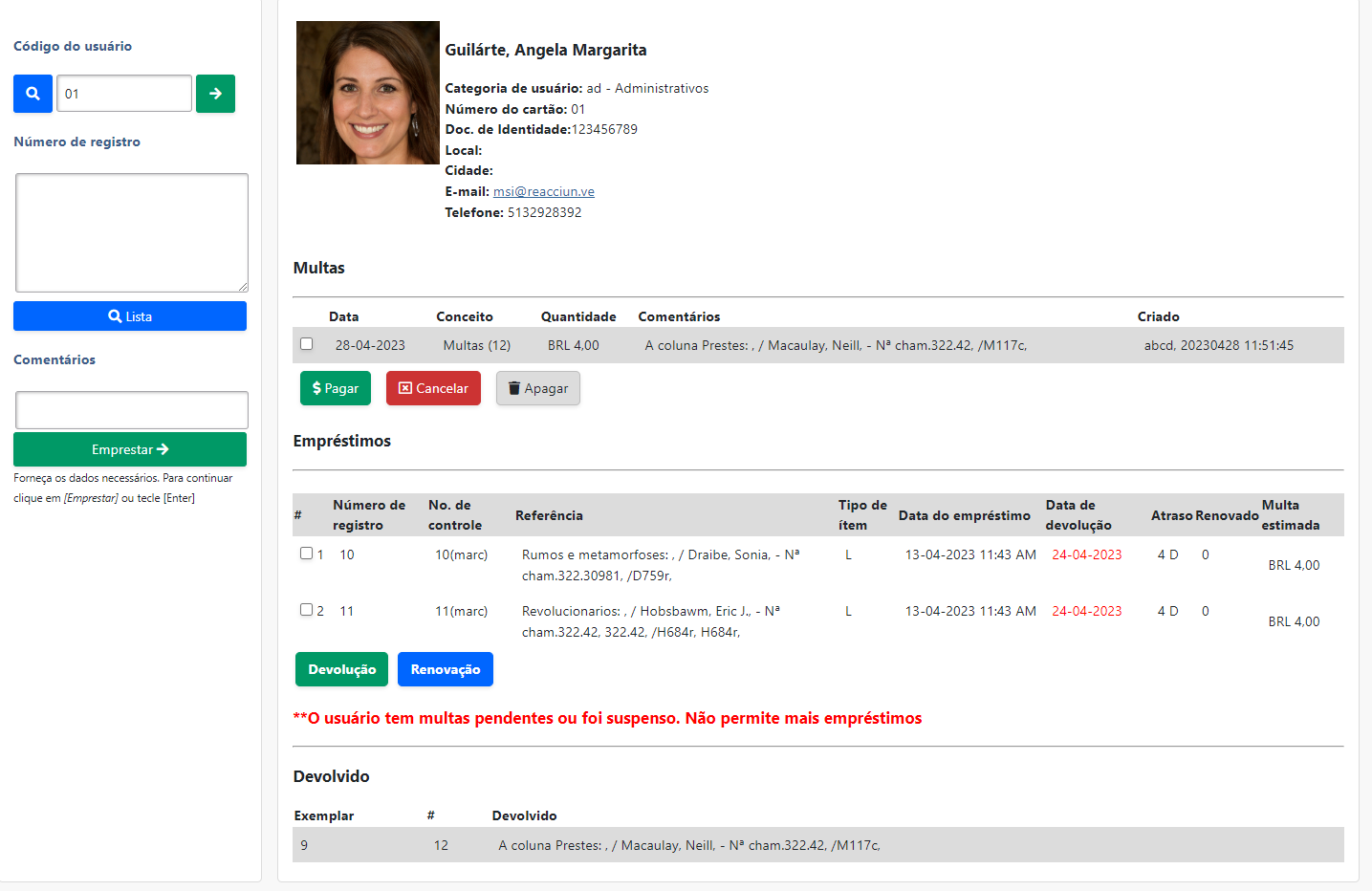Click the blue magnifier search user button
1372x891 pixels.
(33, 94)
